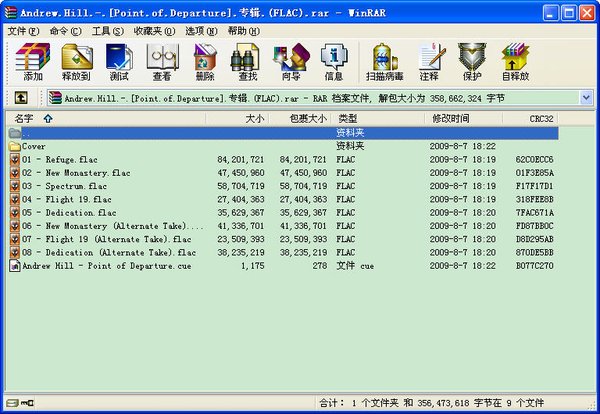Click the window resize grip in status bar
The image size is (600, 414).
tap(592, 405)
